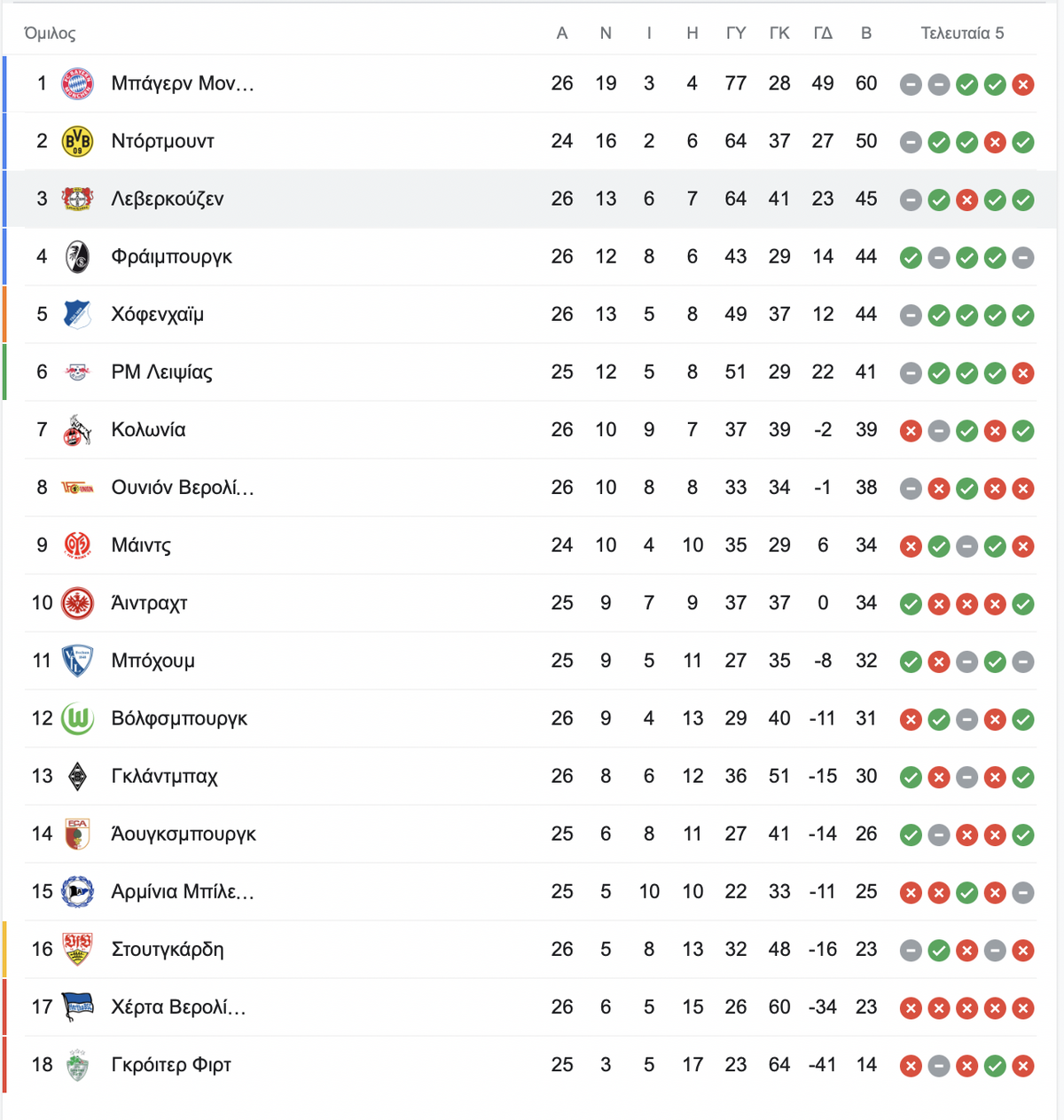
Task: Click the Όμιλος column header
Action: coord(50,34)
